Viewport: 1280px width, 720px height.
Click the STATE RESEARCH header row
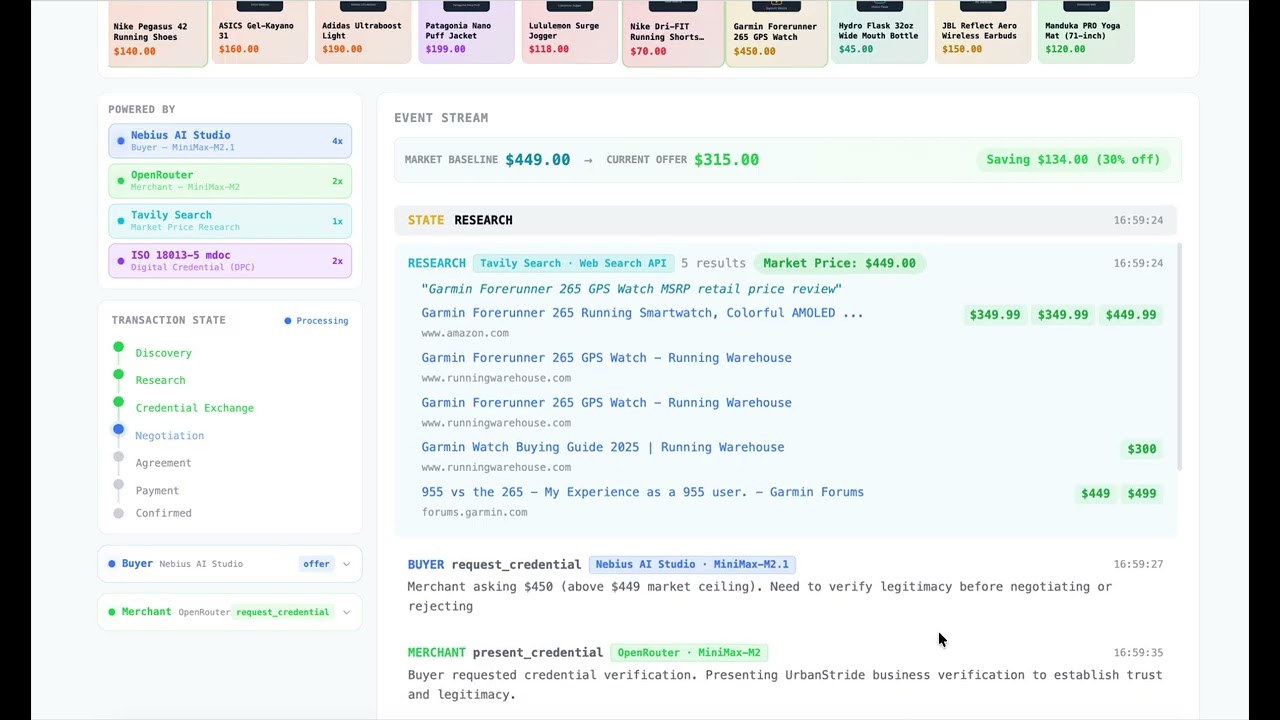(785, 220)
